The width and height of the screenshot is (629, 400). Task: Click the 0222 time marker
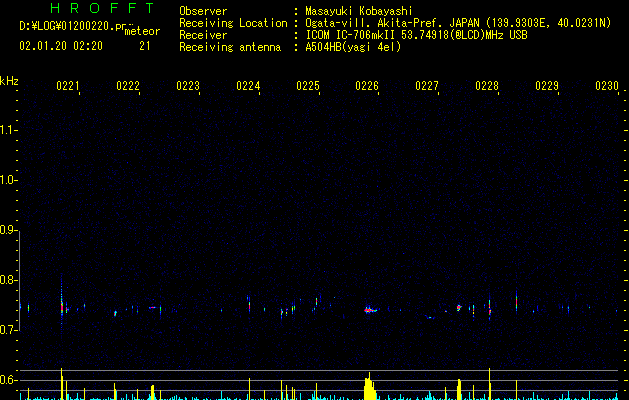[128, 86]
